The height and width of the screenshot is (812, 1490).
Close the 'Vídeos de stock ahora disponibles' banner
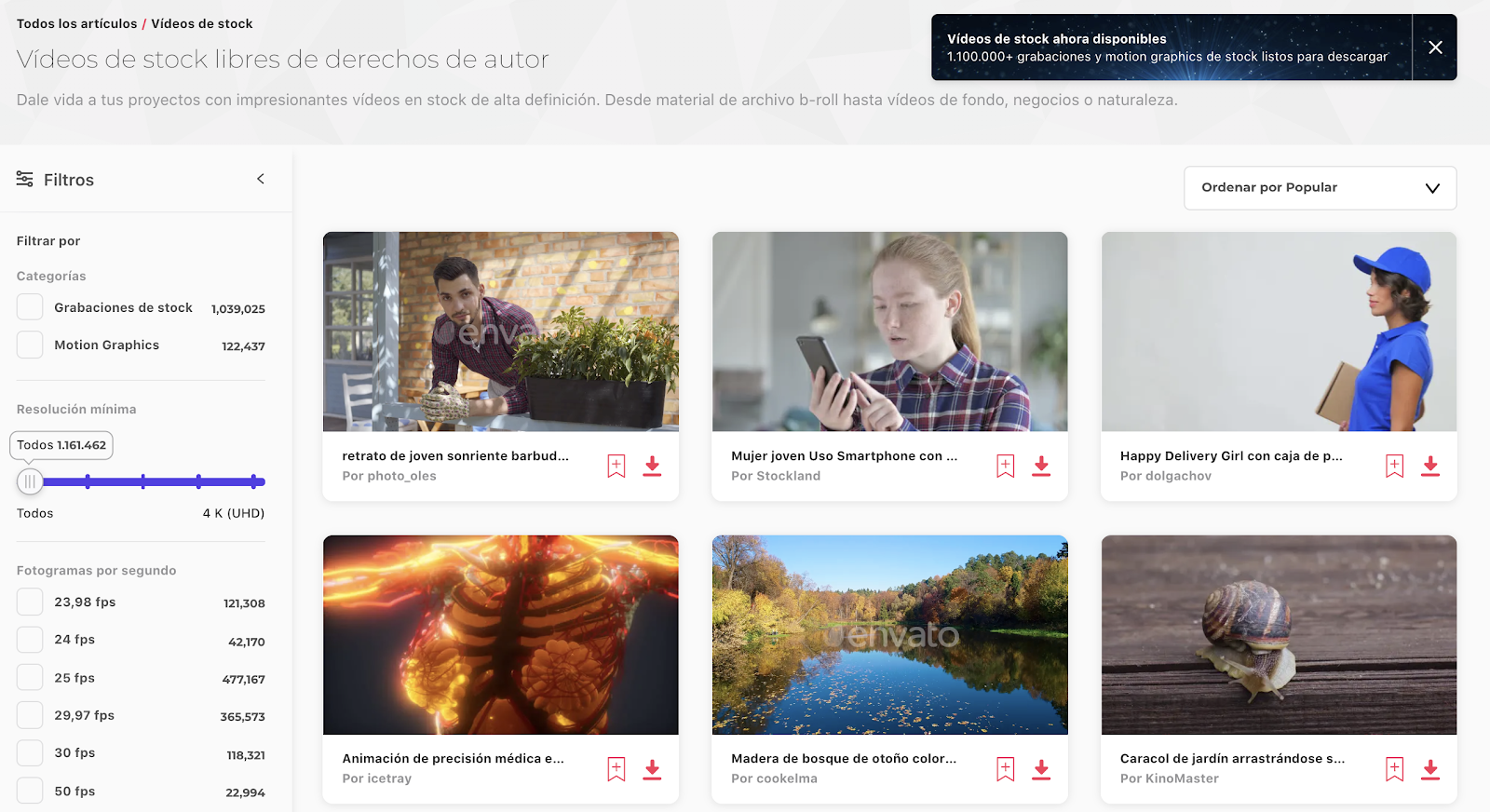point(1435,47)
